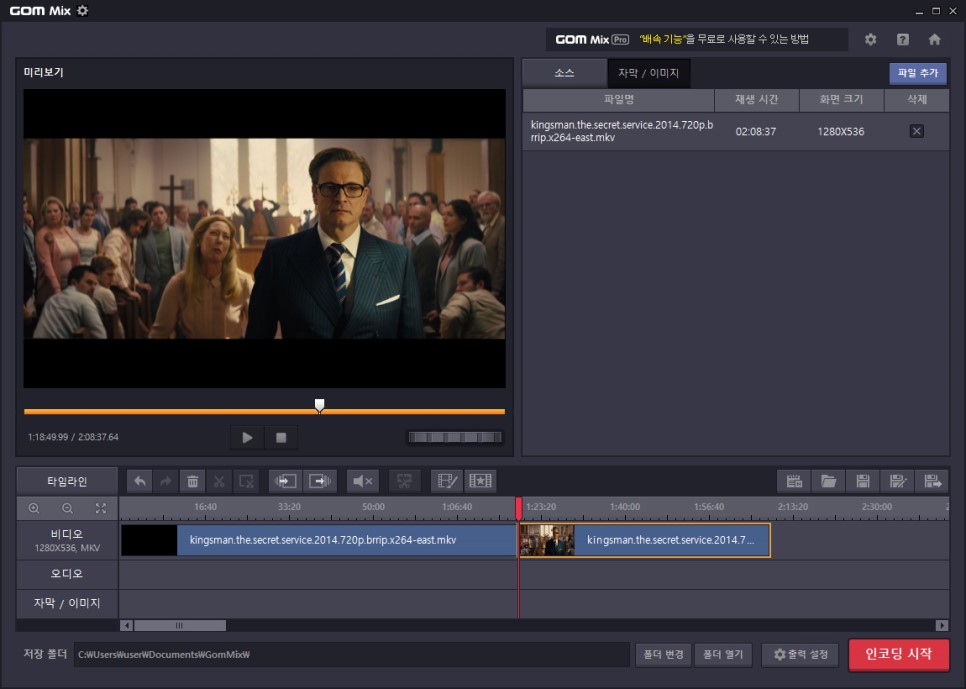966x689 pixels.
Task: Click the save folder path field
Action: click(351, 654)
